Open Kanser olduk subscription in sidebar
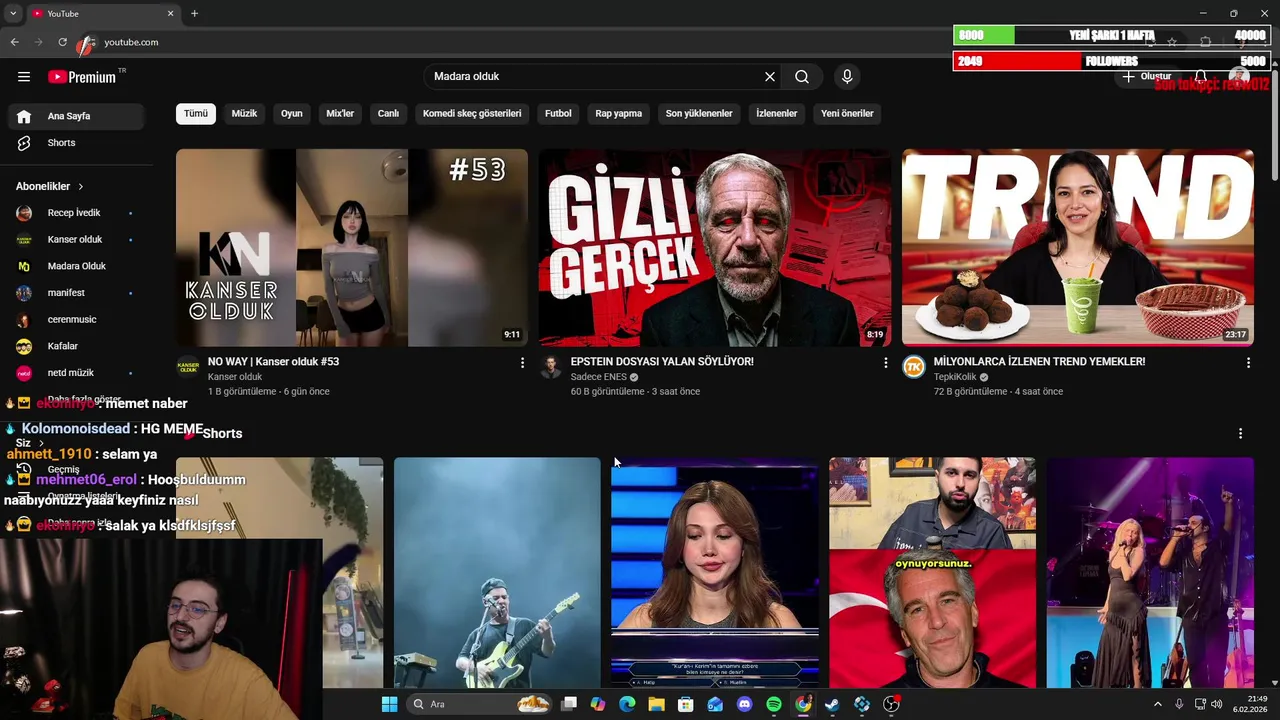The height and width of the screenshot is (720, 1280). pos(76,239)
